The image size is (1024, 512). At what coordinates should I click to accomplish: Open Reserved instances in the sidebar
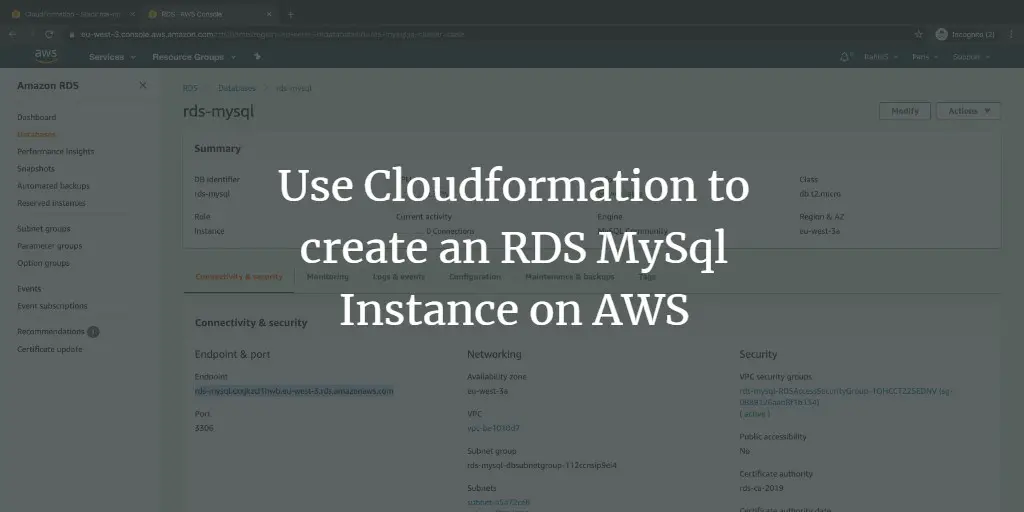[51, 203]
